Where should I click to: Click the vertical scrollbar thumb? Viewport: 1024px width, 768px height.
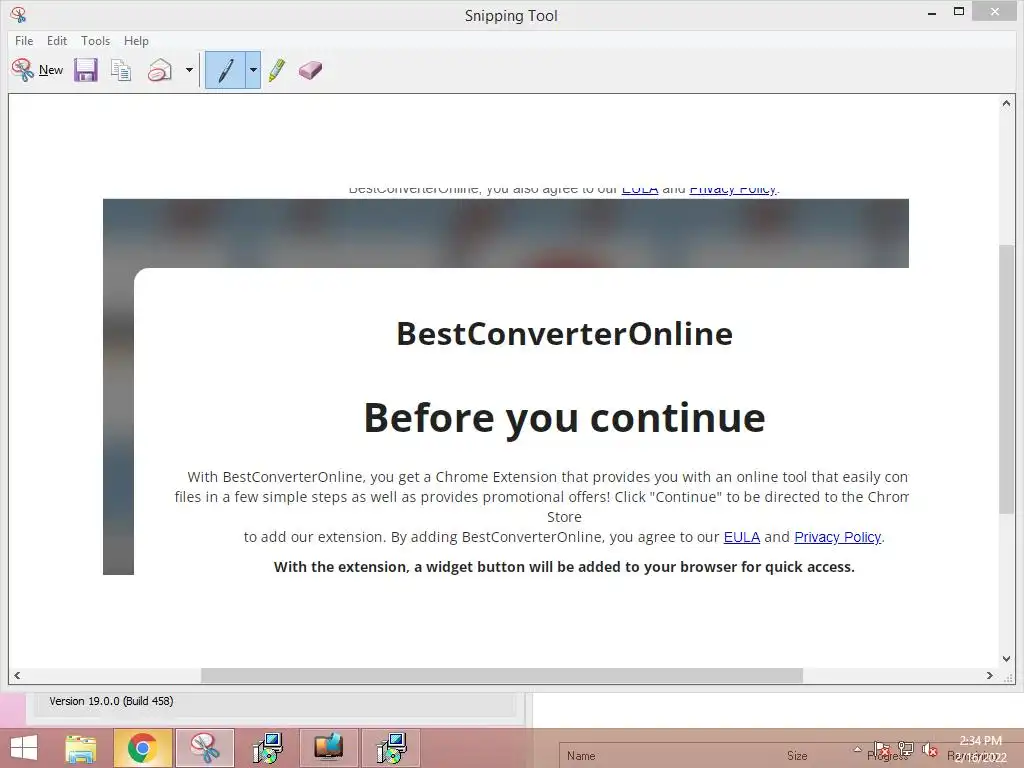pyautogui.click(x=1006, y=379)
